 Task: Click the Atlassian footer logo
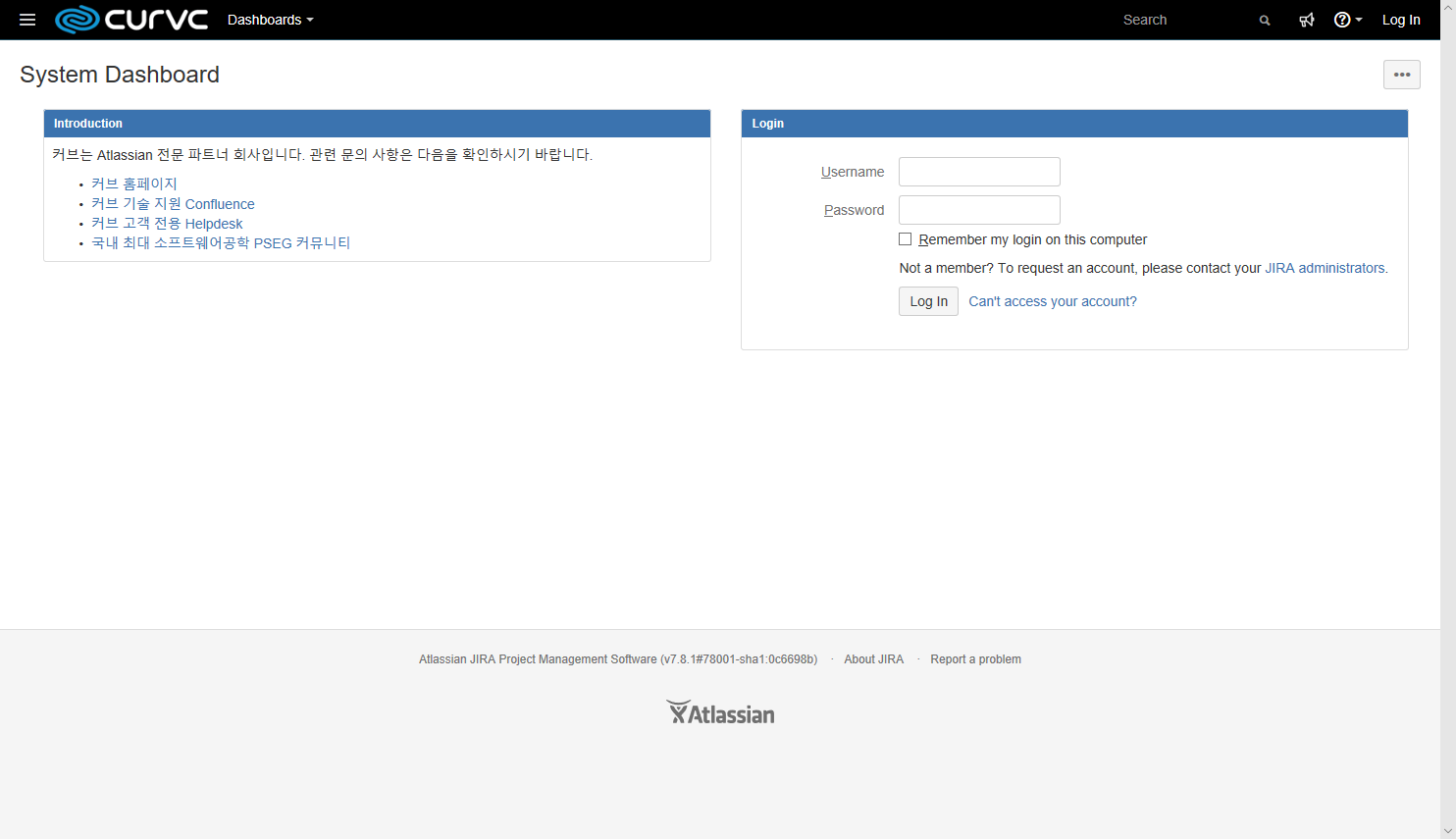(x=720, y=712)
